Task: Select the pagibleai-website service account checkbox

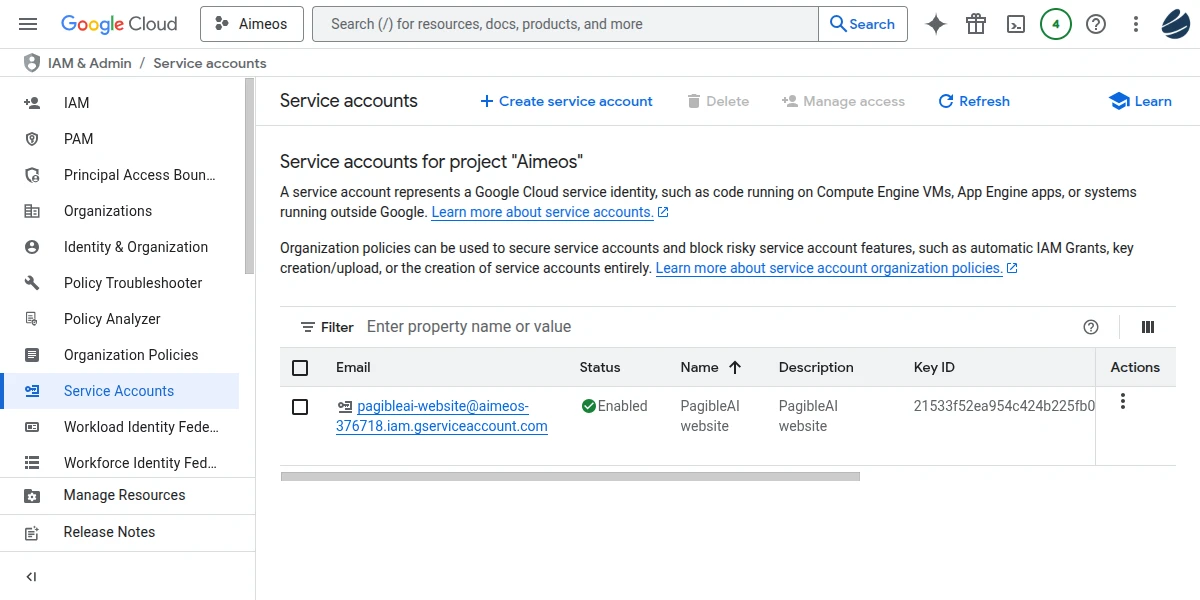Action: pos(300,407)
